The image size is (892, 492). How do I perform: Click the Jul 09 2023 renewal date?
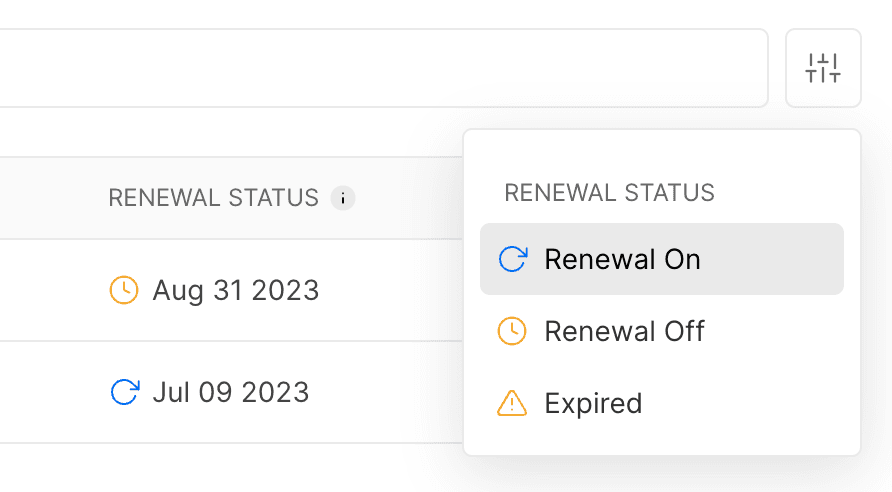tap(231, 392)
